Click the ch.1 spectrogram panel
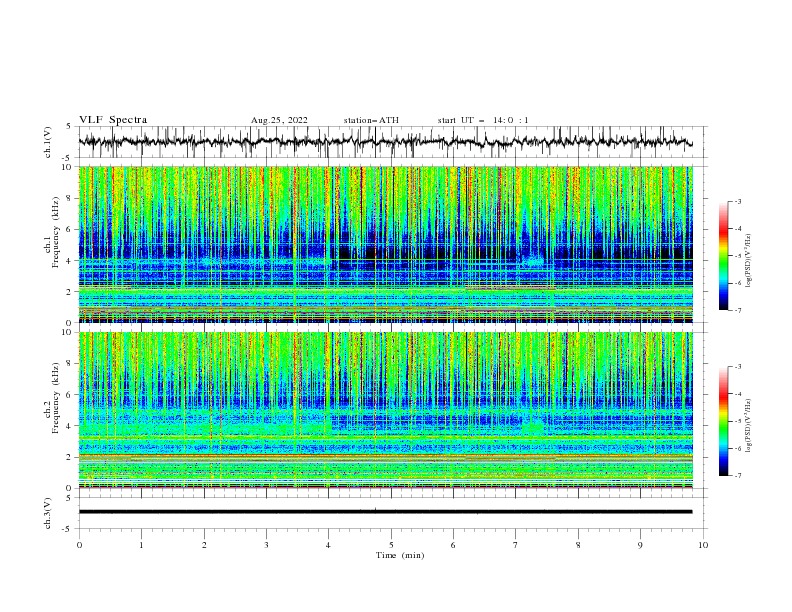The width and height of the screenshot is (792, 612). click(385, 244)
